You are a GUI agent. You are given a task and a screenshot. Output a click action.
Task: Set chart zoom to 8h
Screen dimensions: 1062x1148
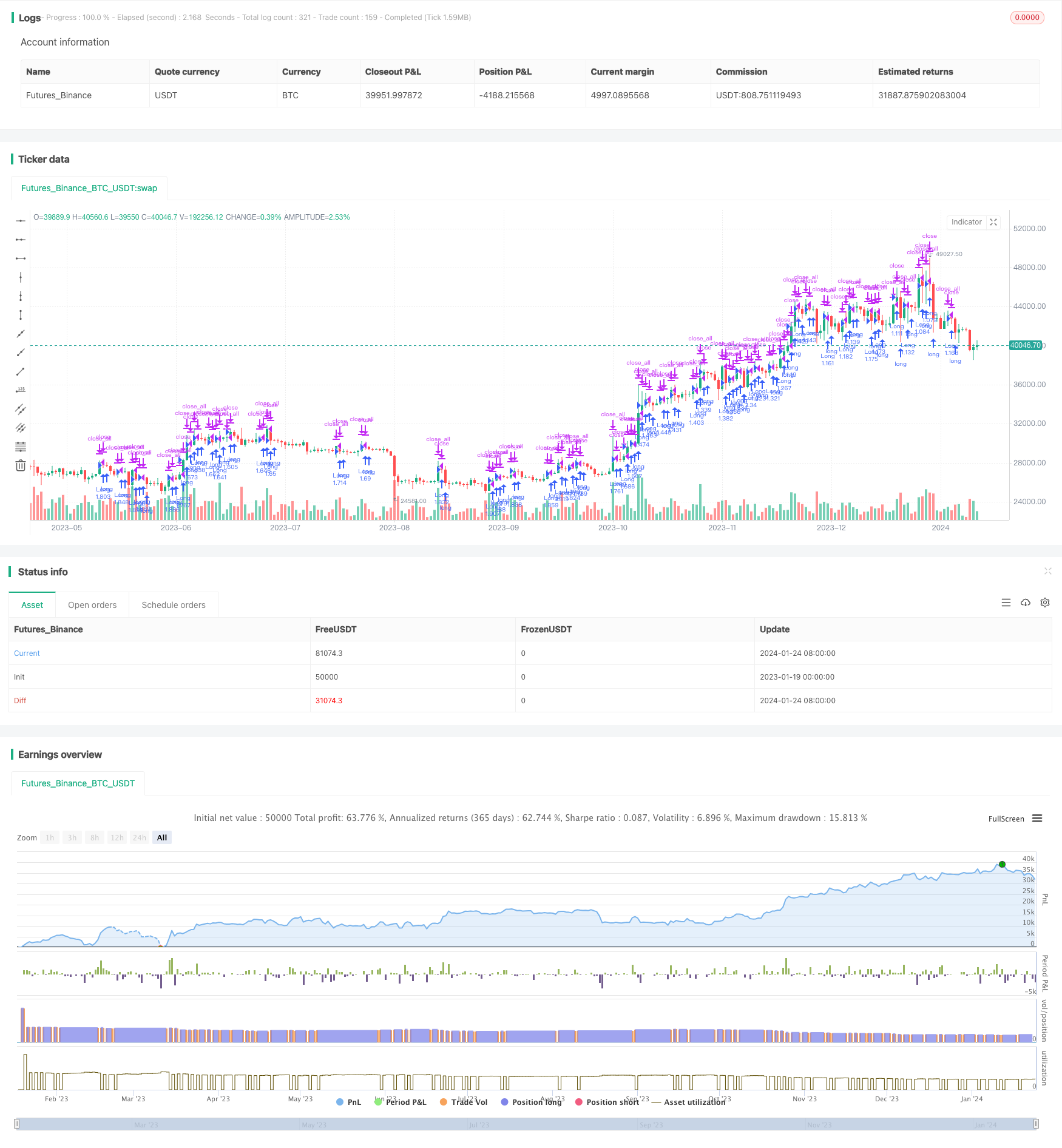click(95, 837)
